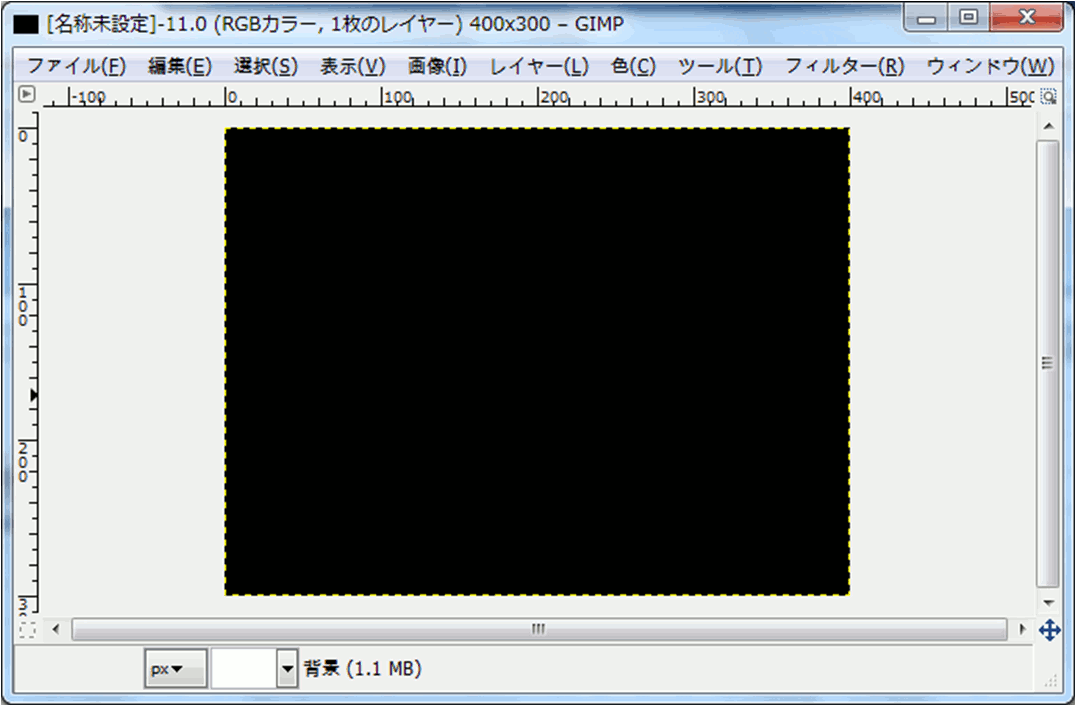
Task: Toggle the Quick Mask button at bottom-left
Action: pyautogui.click(x=27, y=630)
